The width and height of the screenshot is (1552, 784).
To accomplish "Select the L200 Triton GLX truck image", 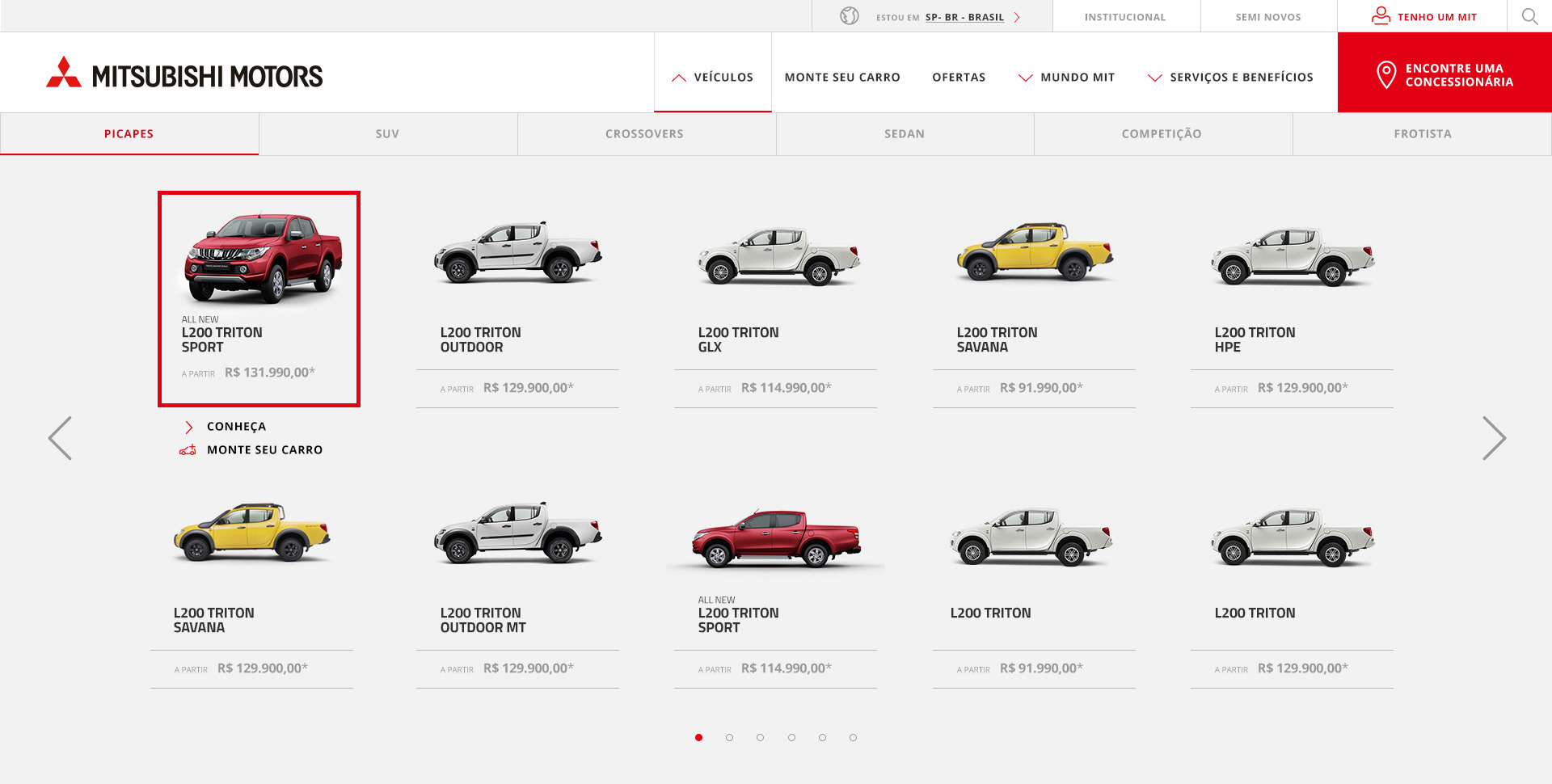I will click(778, 256).
